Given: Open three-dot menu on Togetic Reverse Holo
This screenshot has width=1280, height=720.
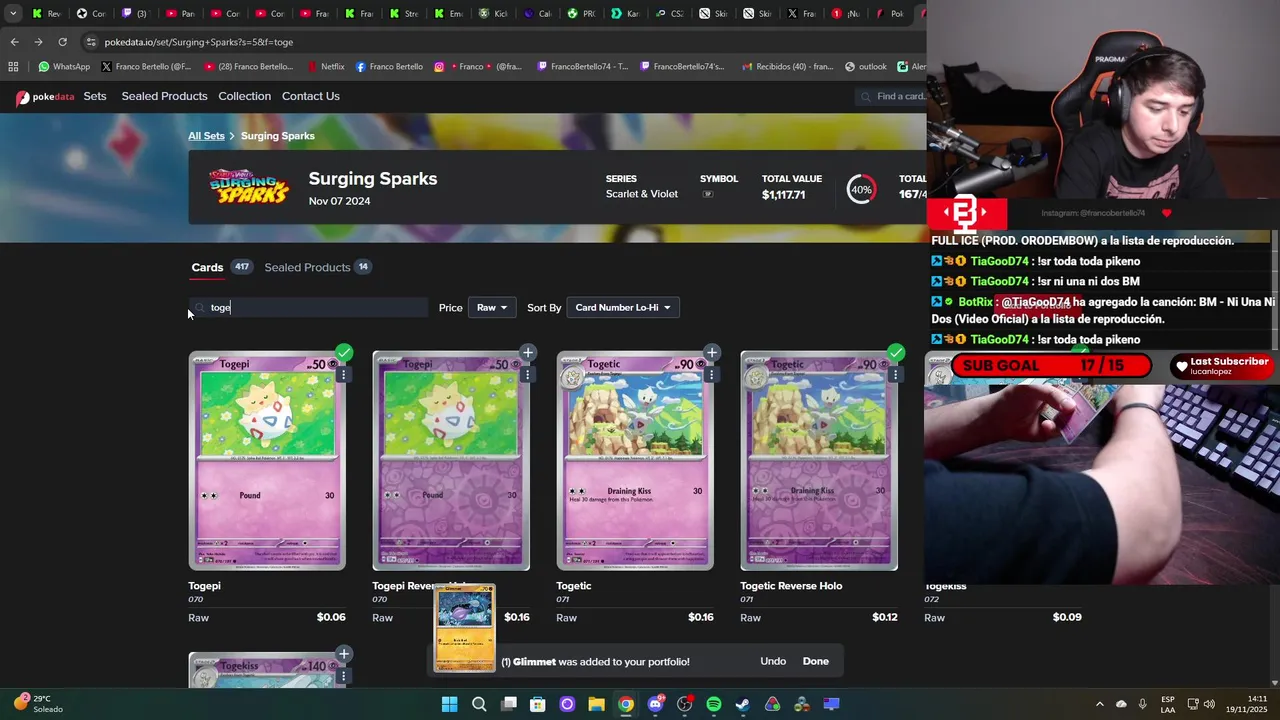Looking at the screenshot, I should pos(894,374).
